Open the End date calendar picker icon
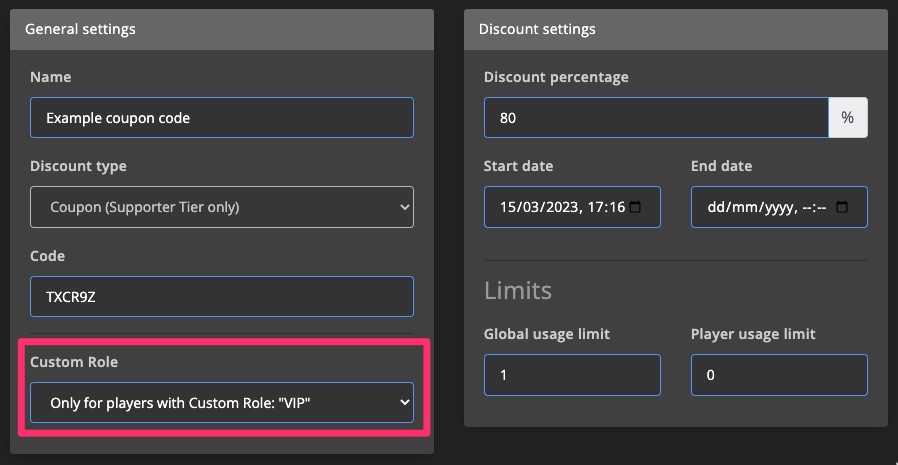Screen dimensions: 898x465 click(841, 207)
